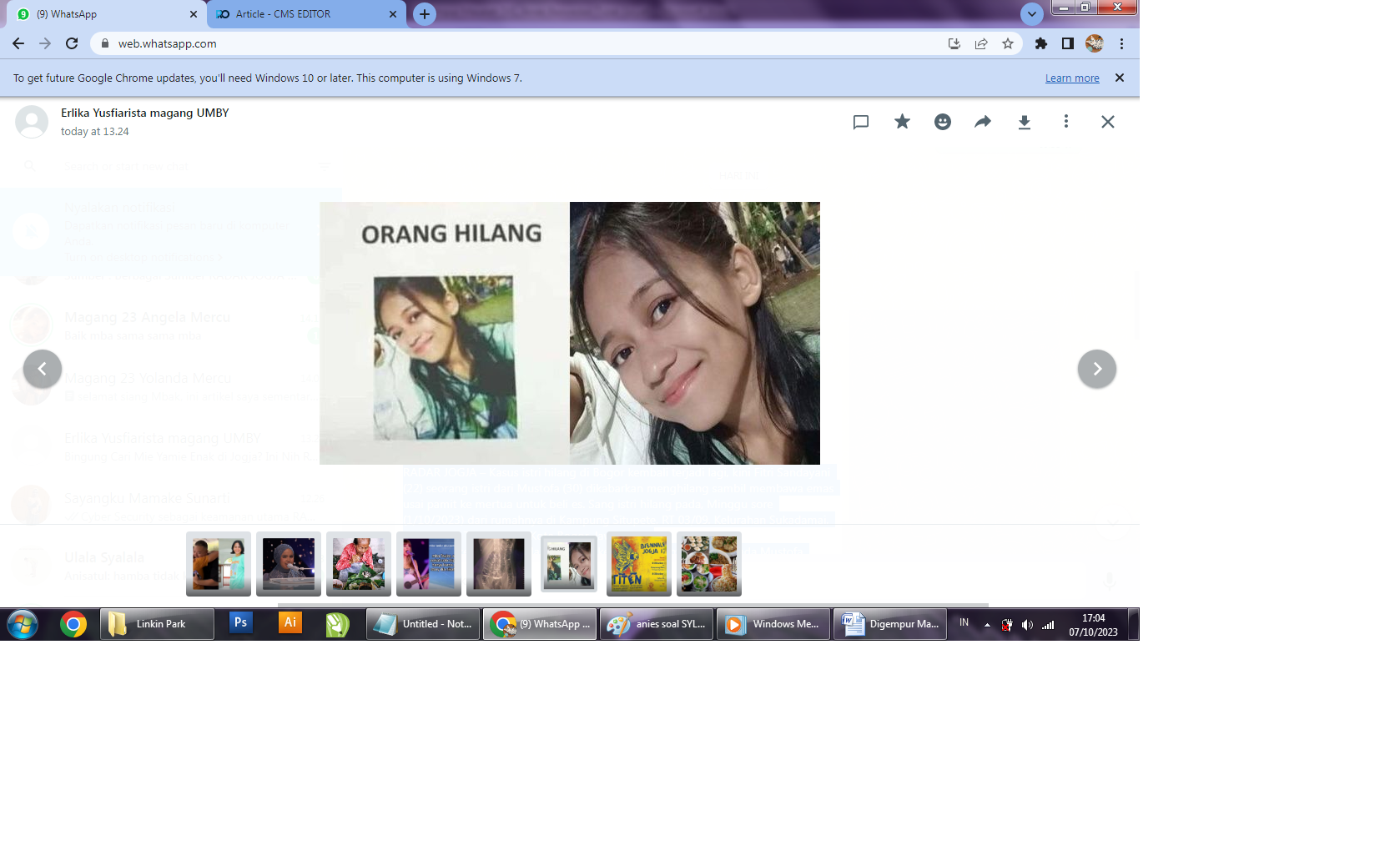This screenshot has width=1400, height=861.
Task: Go back in Chrome
Action: pos(18,43)
